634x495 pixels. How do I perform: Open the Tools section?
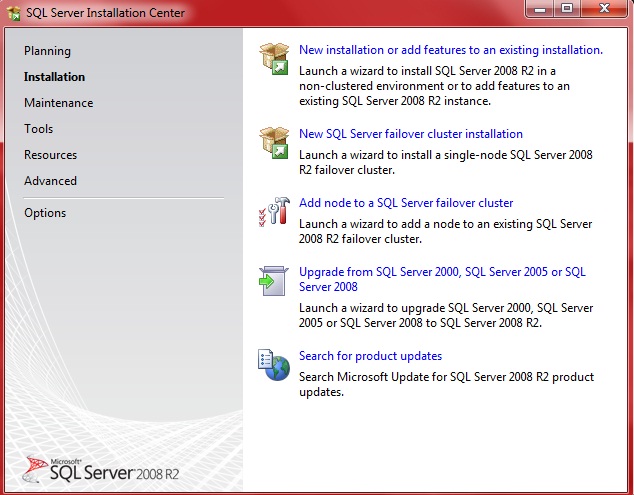pyautogui.click(x=38, y=129)
